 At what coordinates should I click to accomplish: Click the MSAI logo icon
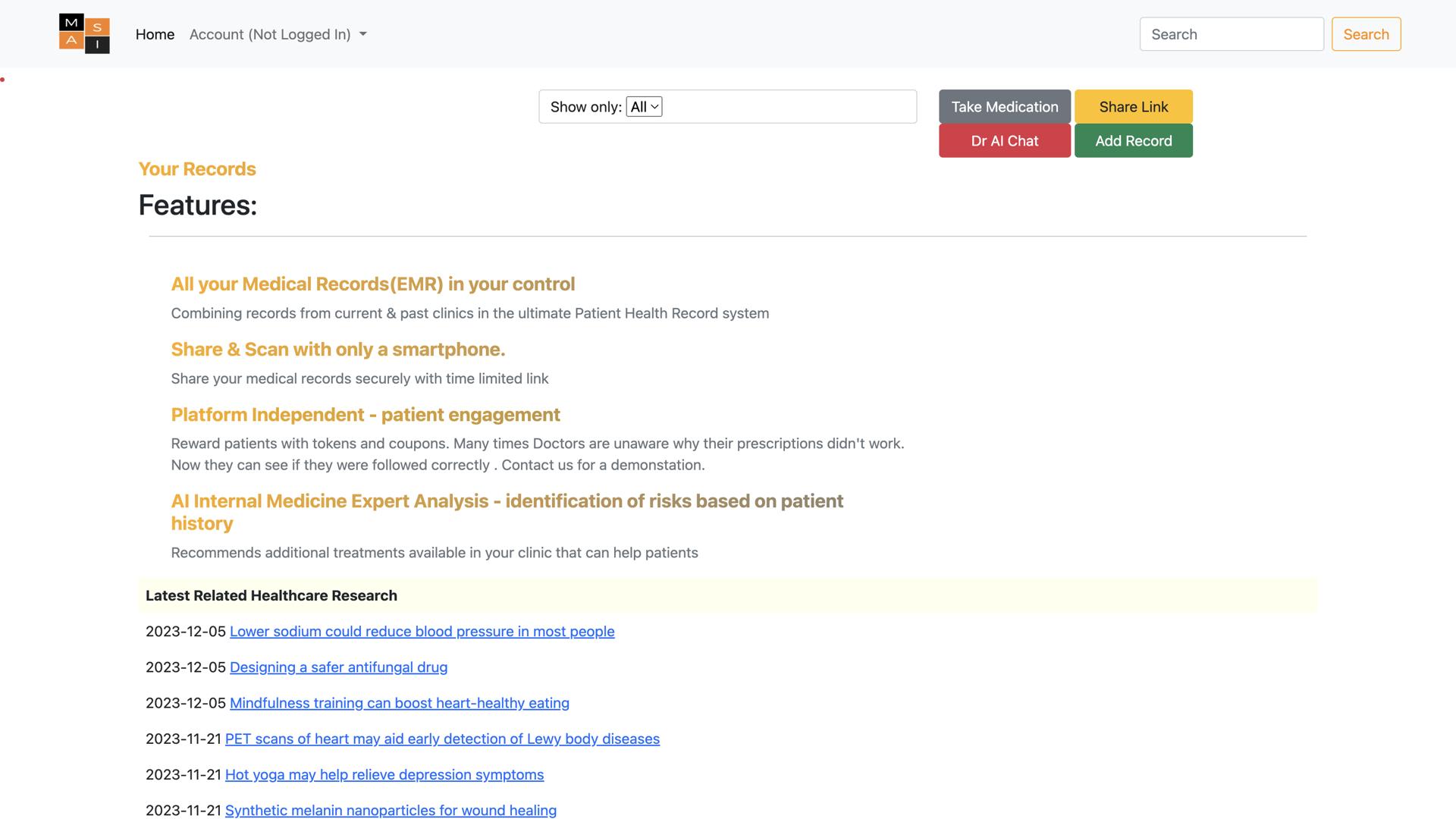(x=83, y=33)
